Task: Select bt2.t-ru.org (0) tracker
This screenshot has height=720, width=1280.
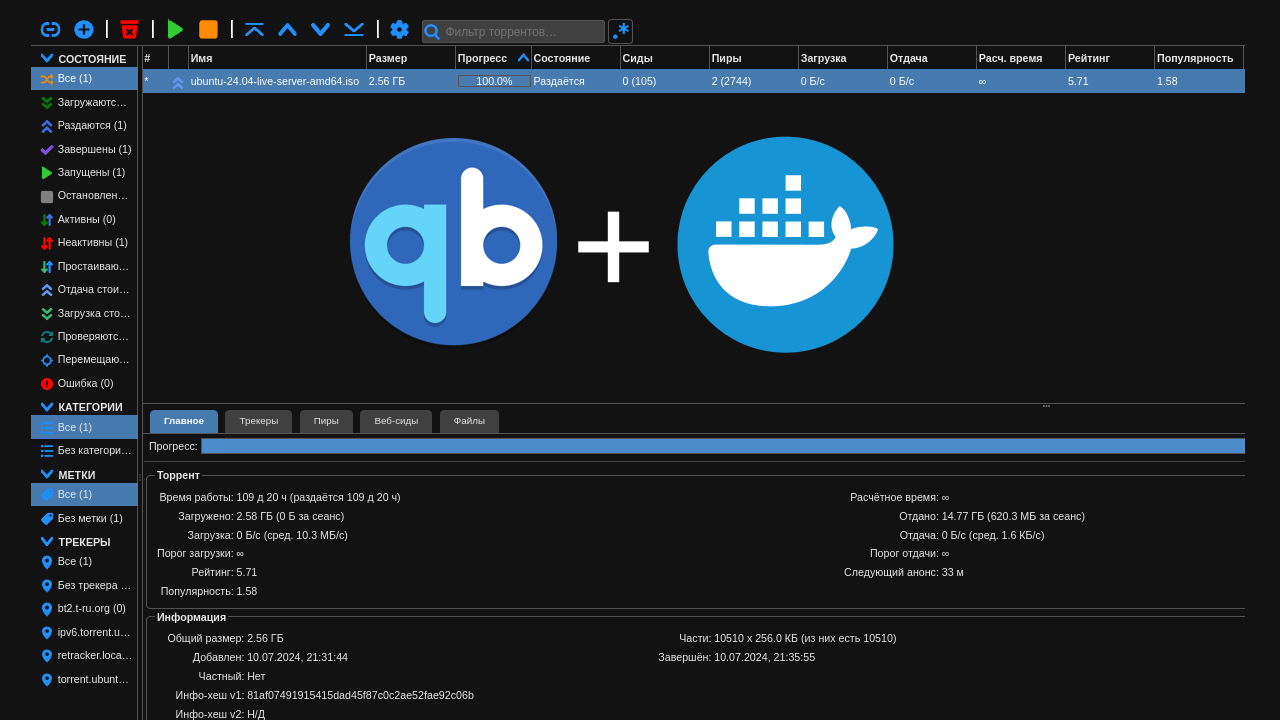Action: 84,608
